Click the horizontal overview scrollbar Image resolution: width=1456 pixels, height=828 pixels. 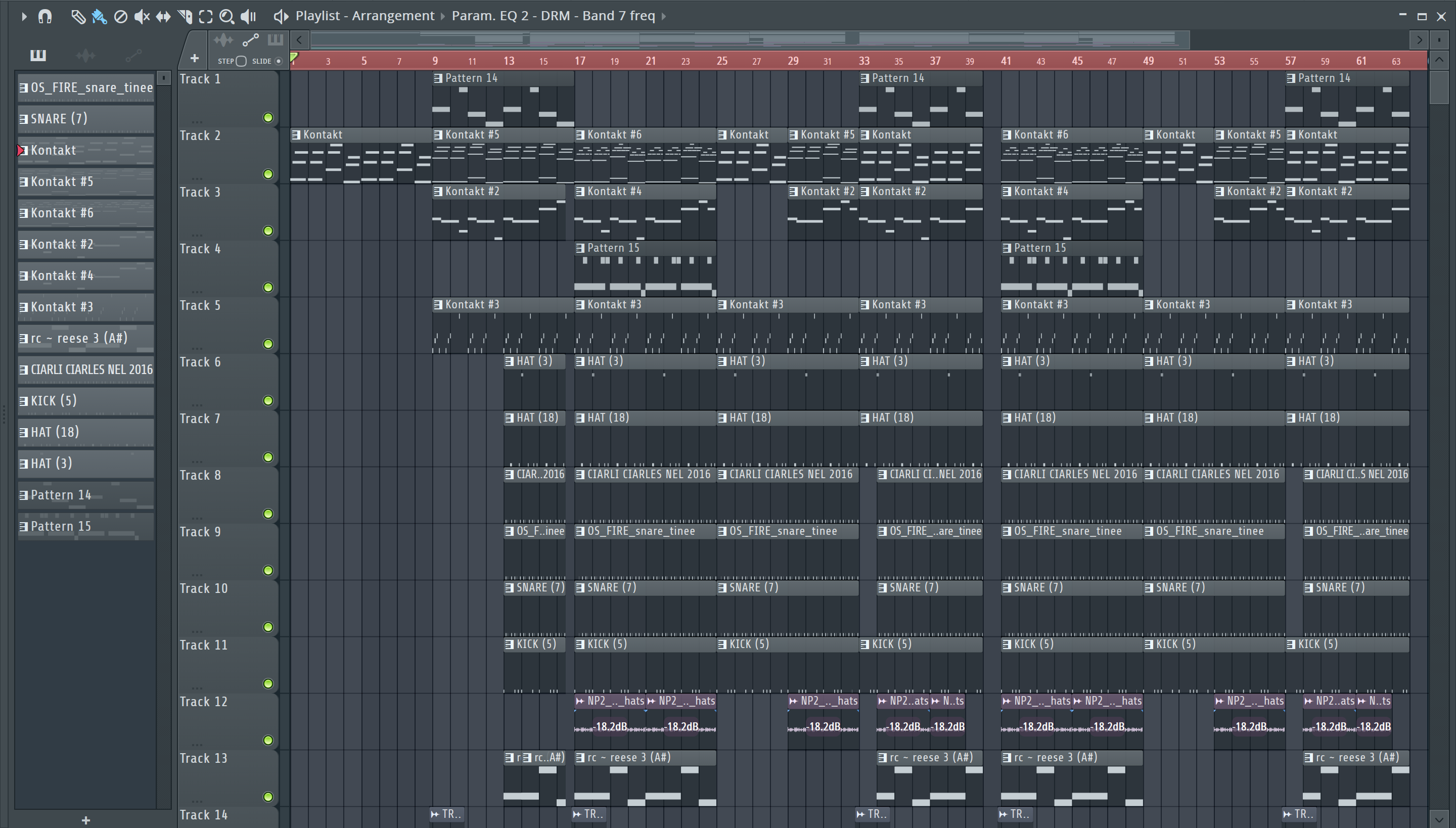point(750,39)
